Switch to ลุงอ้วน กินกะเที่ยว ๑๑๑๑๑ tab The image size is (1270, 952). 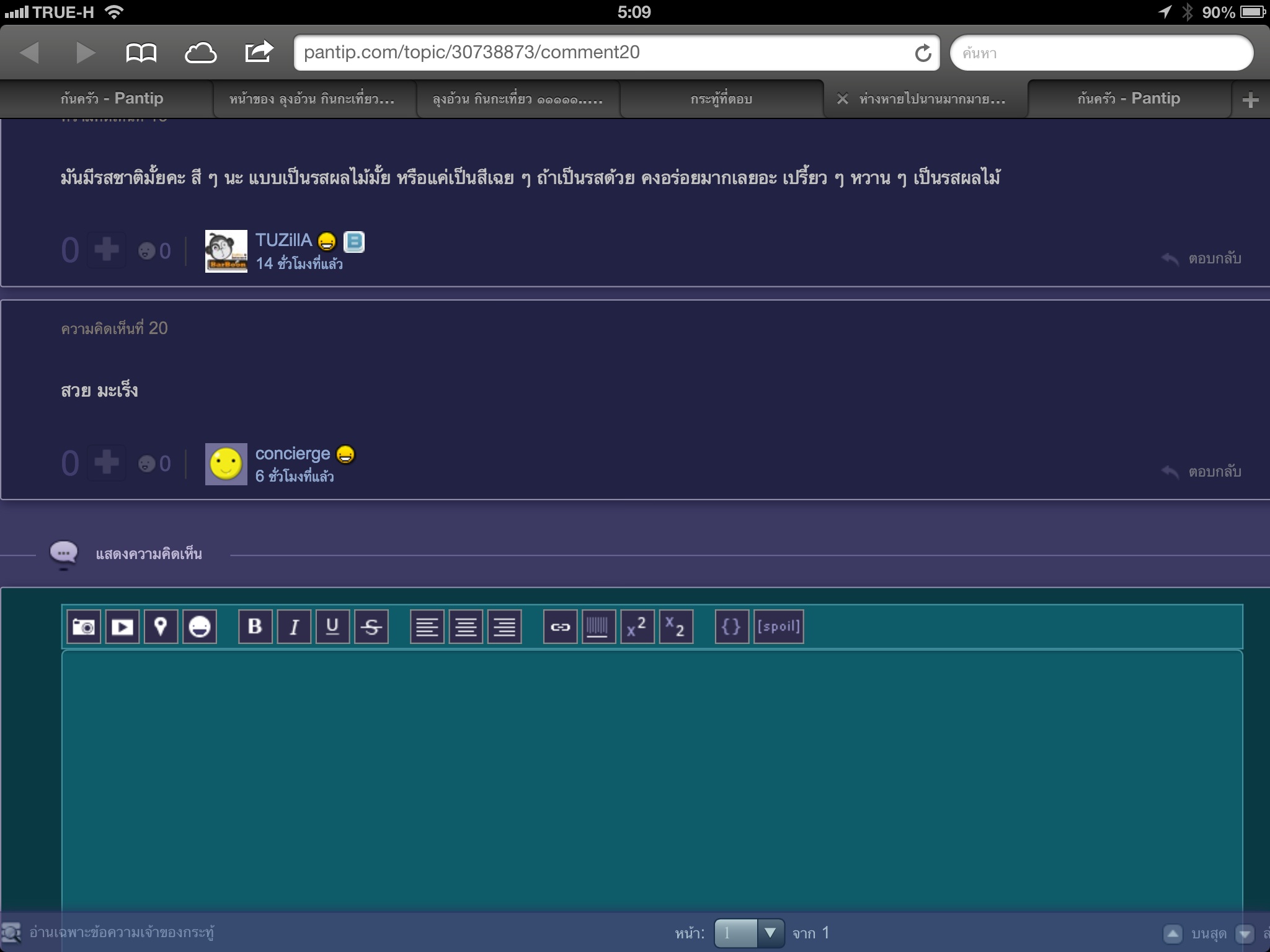[517, 99]
